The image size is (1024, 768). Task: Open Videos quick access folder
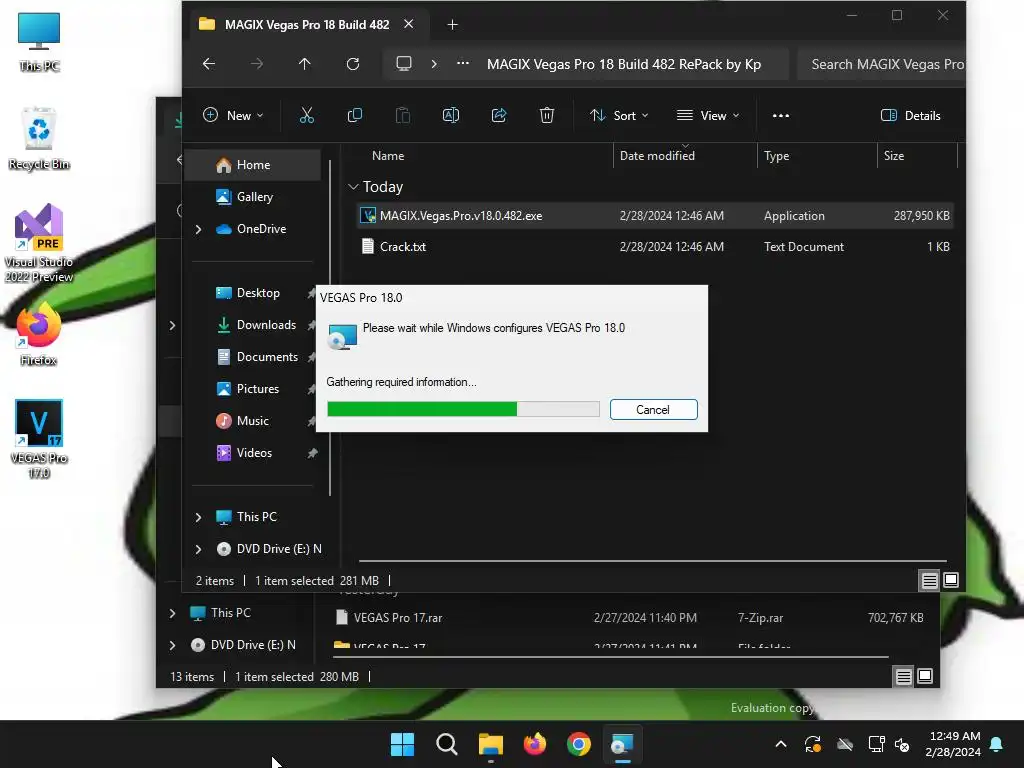(254, 453)
